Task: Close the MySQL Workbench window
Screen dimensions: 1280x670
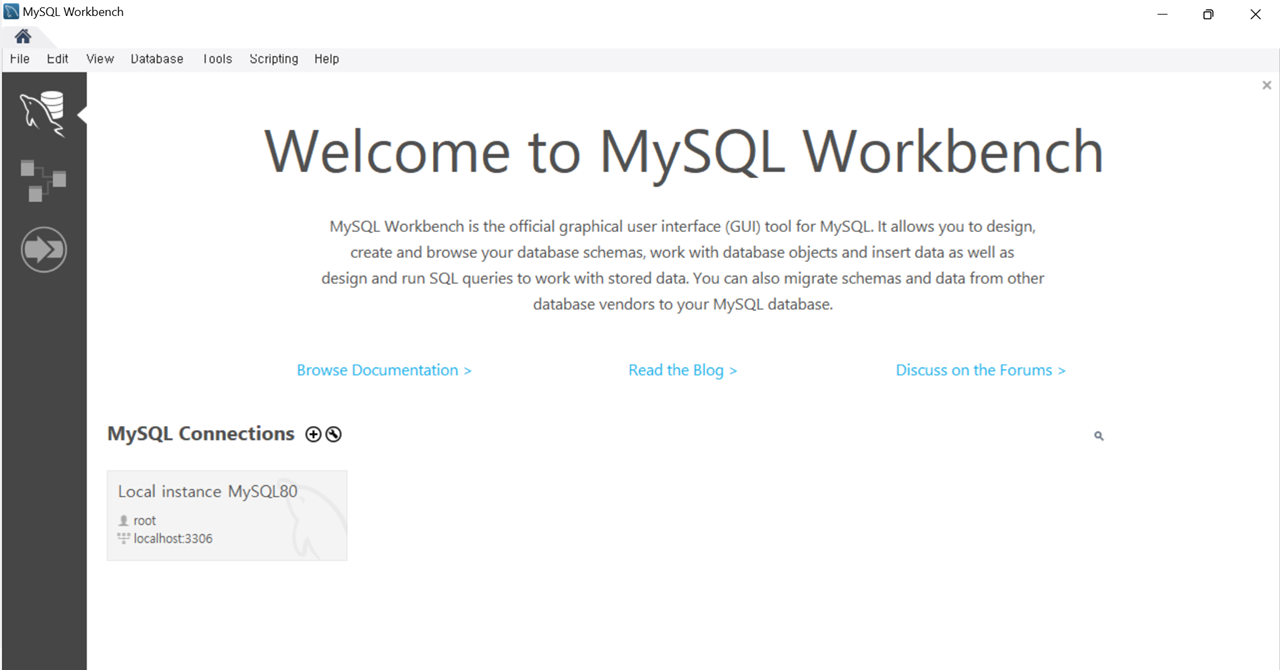Action: pyautogui.click(x=1256, y=14)
